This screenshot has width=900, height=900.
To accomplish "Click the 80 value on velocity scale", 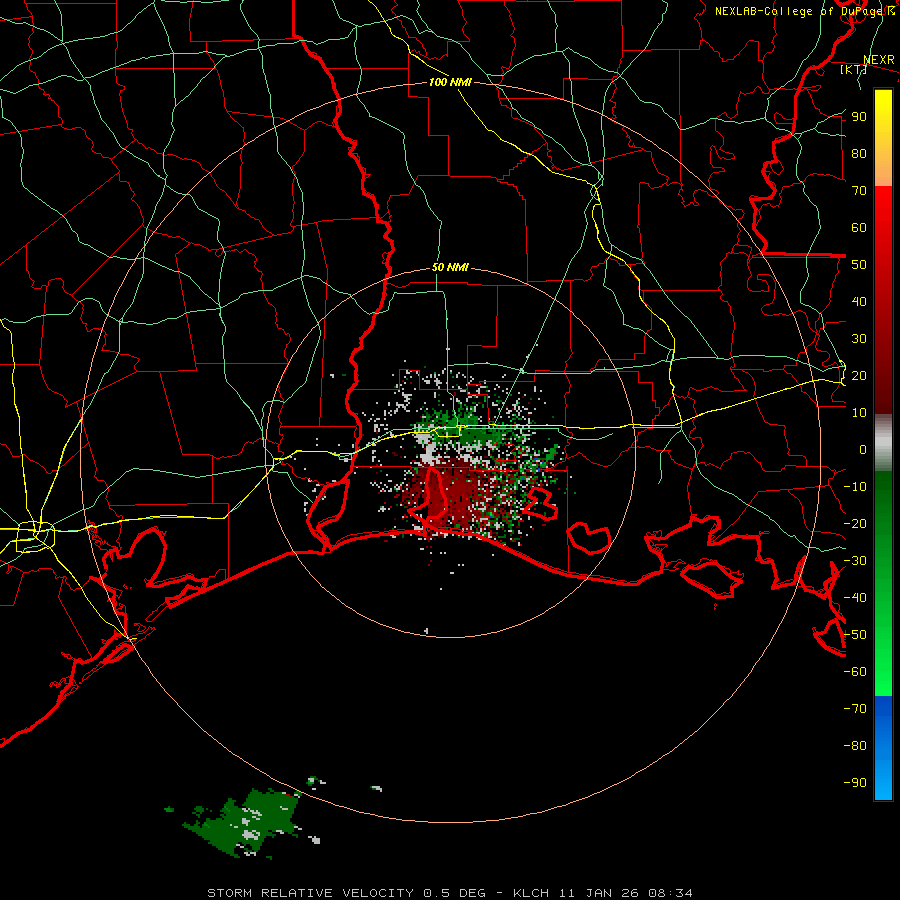I will (859, 153).
